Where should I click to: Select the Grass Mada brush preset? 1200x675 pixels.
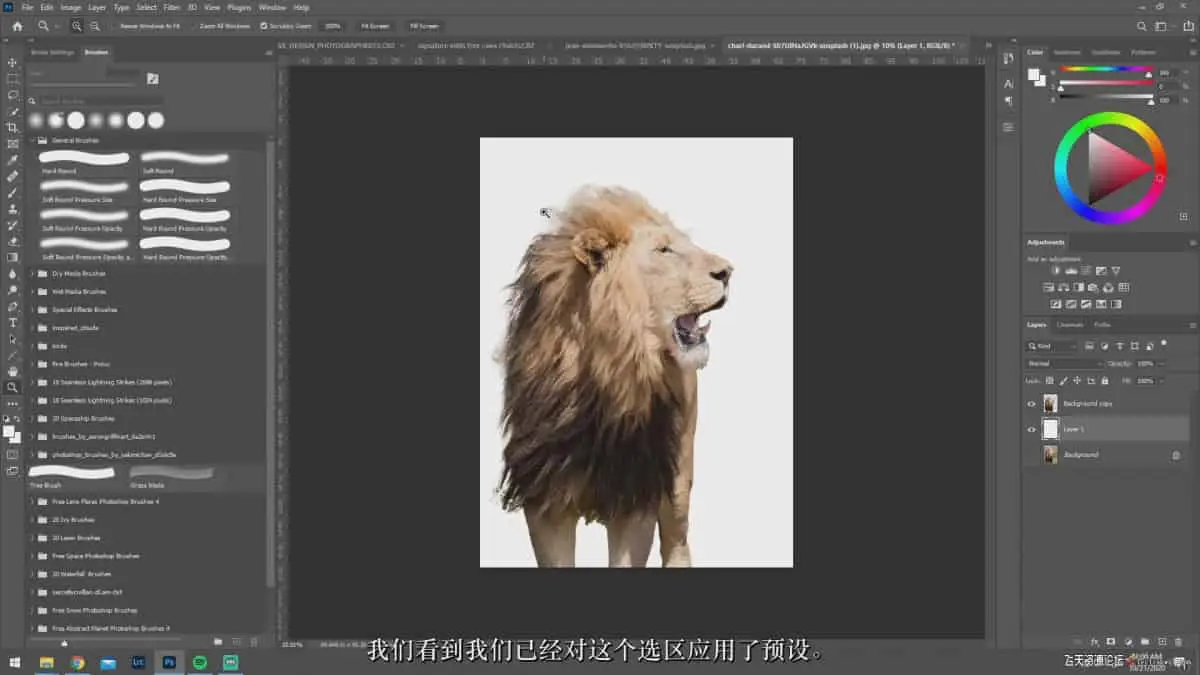(x=171, y=476)
